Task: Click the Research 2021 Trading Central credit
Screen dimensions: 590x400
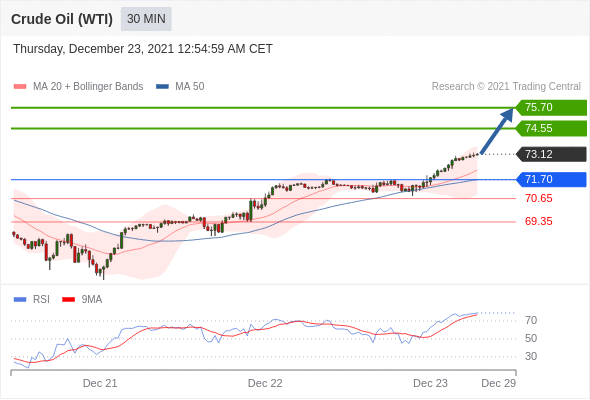Action: click(506, 87)
